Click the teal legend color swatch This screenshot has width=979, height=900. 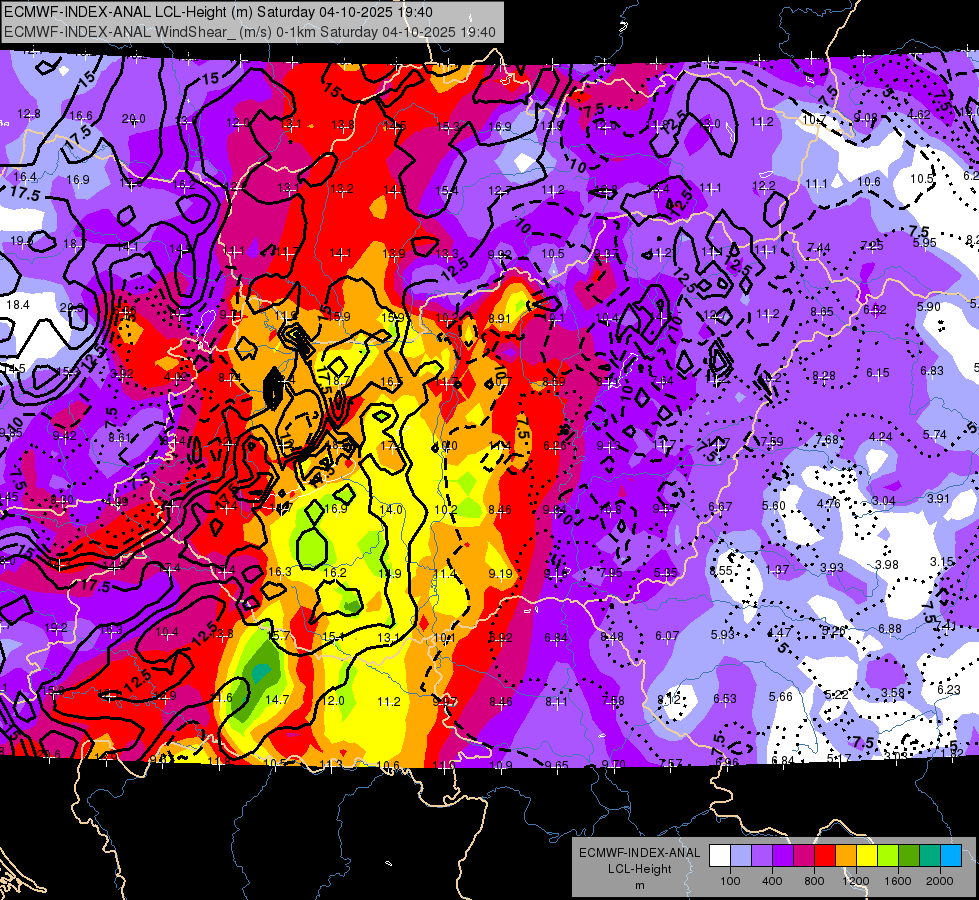(930, 856)
